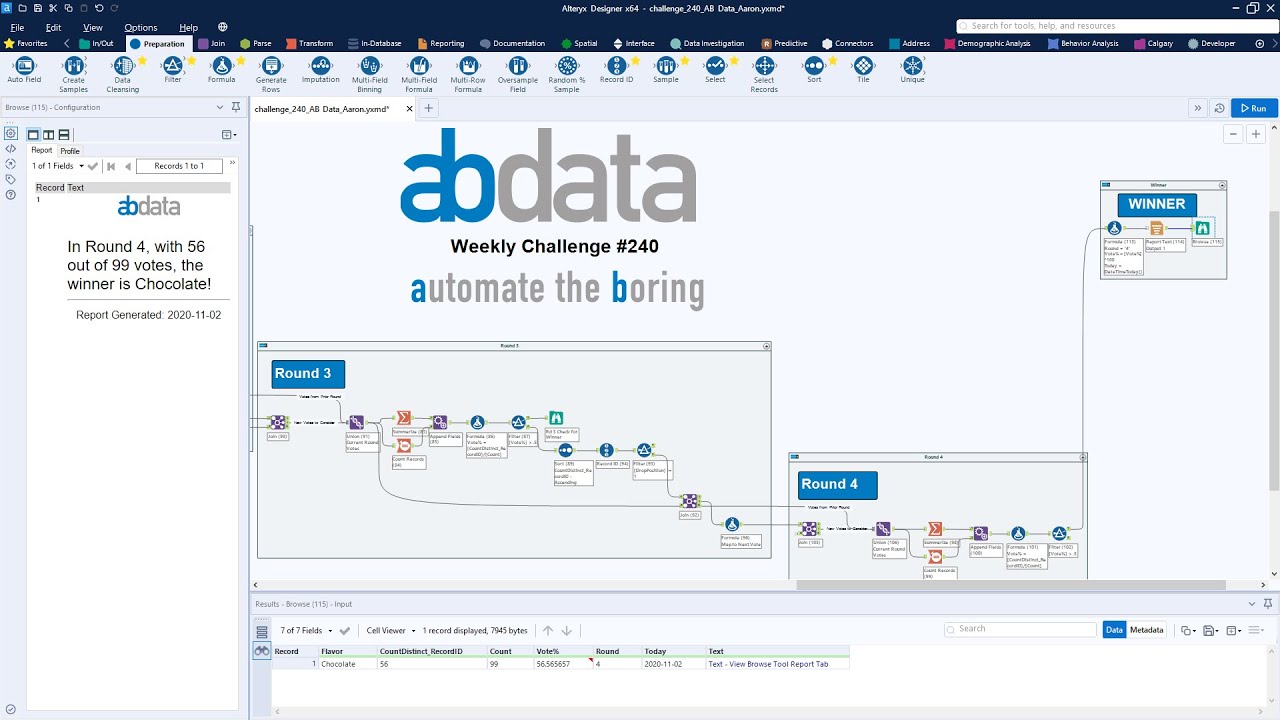
Task: Open the annotation tag icon
Action: click(x=10, y=179)
